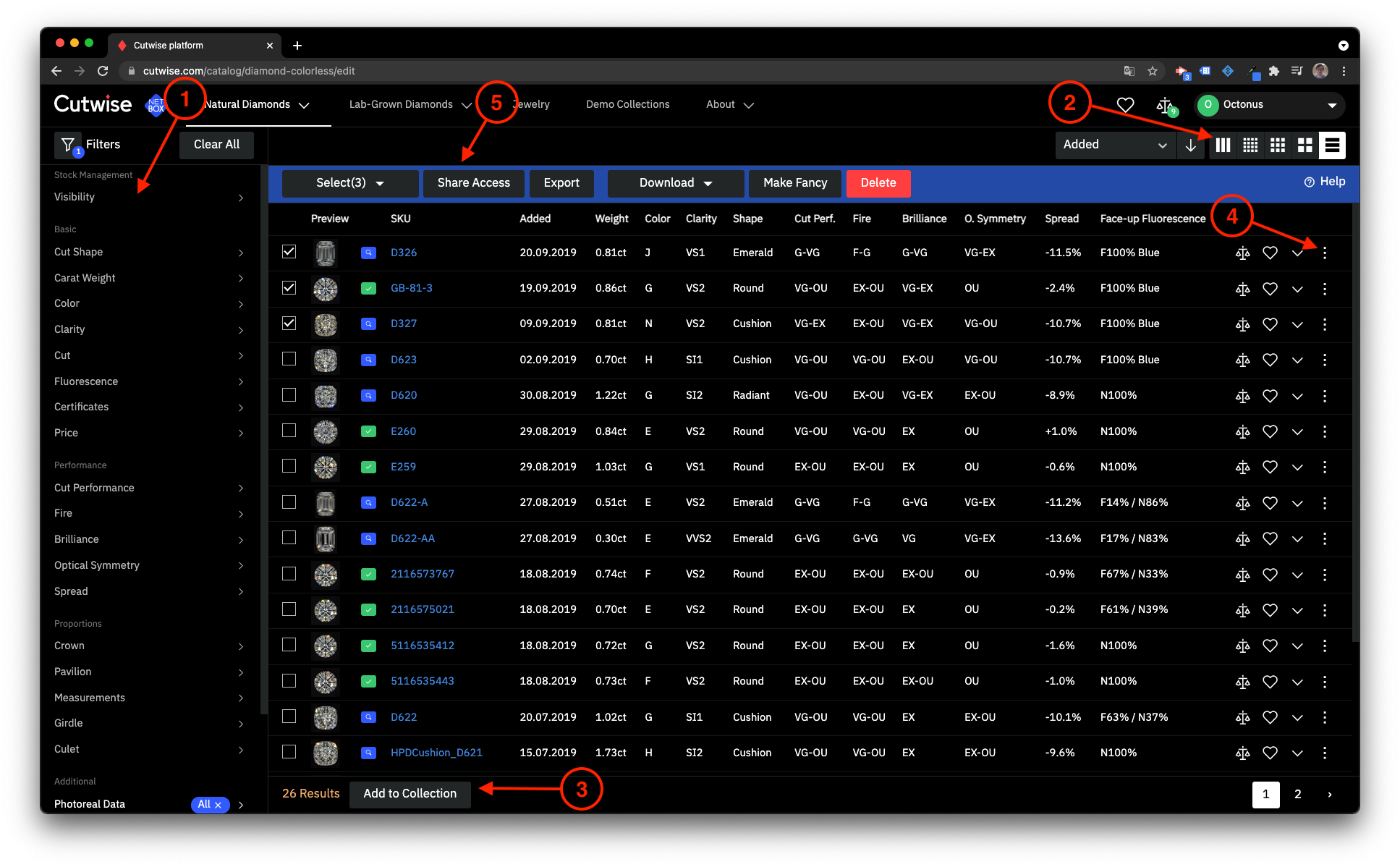Switch to the list view icon

(x=1332, y=145)
